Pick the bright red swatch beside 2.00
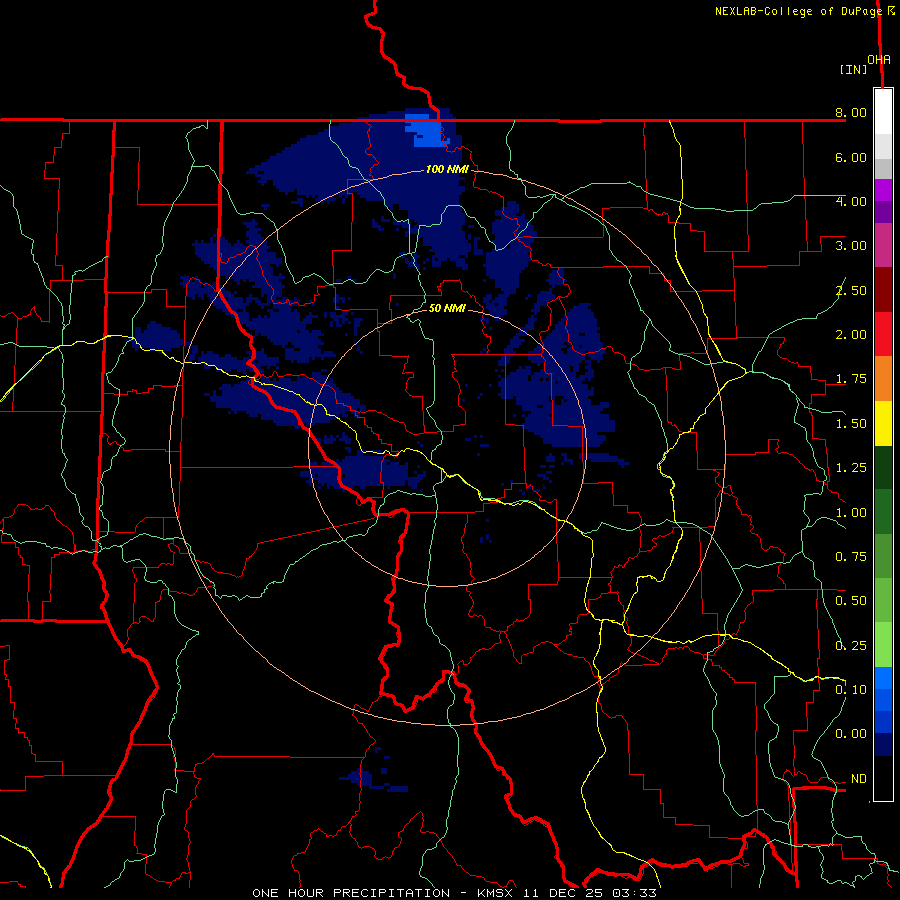The image size is (900, 900). [x=883, y=334]
